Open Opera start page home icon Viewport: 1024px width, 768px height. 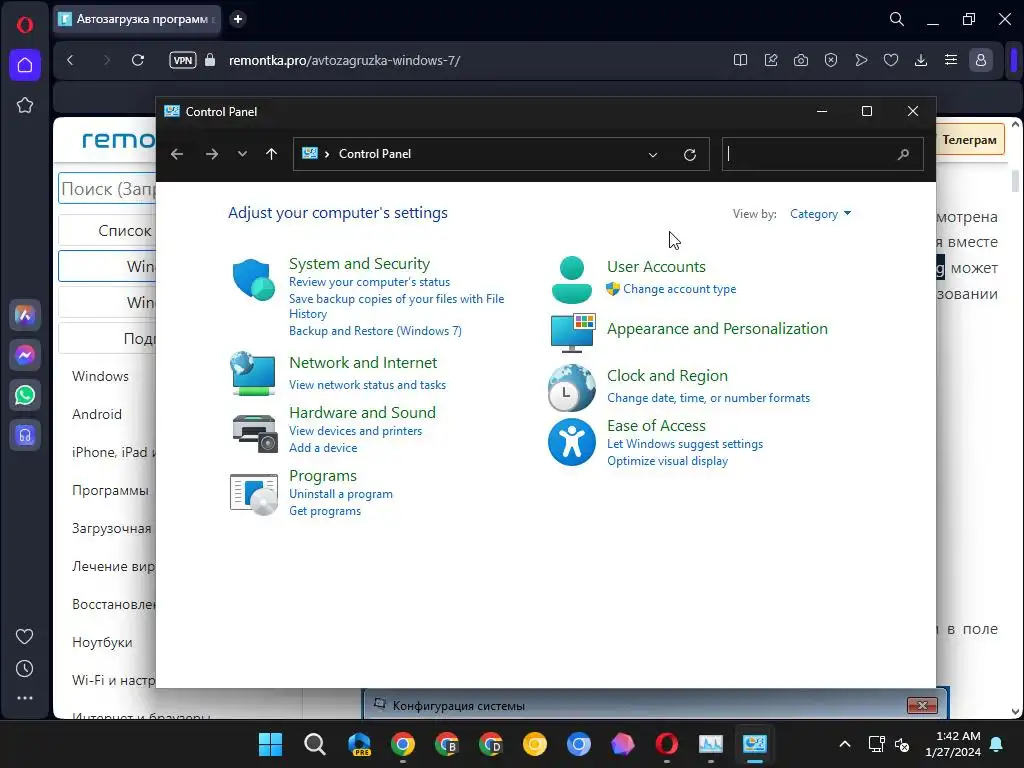pyautogui.click(x=25, y=65)
